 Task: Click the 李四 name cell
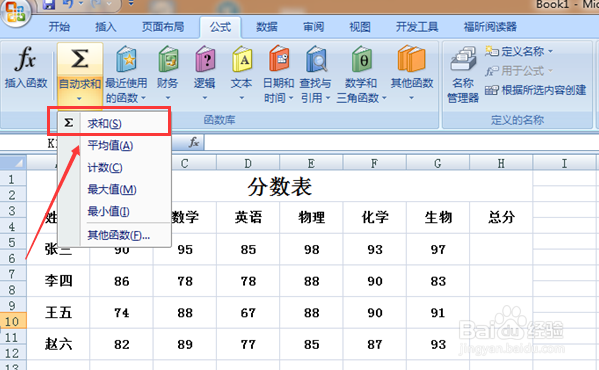point(58,281)
